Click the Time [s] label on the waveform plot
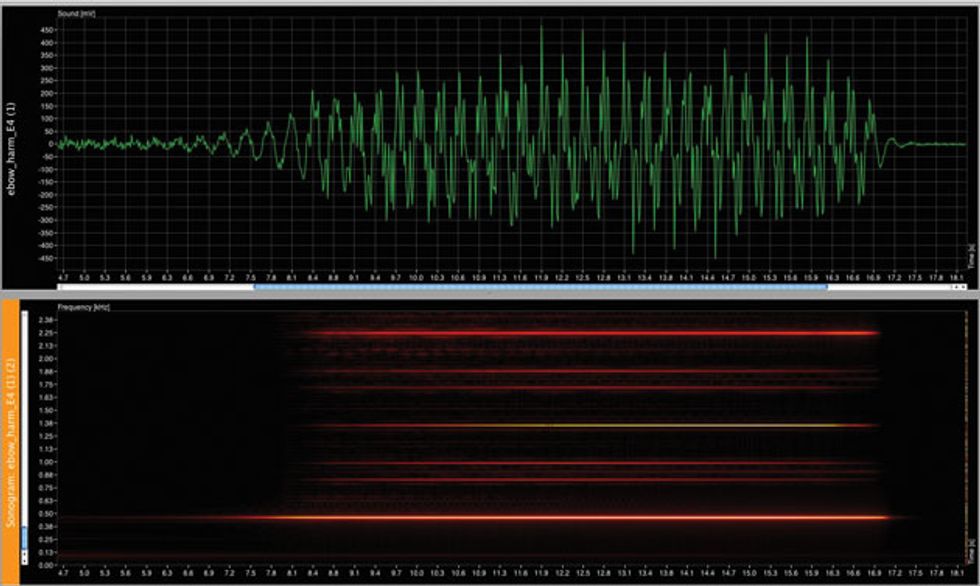Image resolution: width=980 pixels, height=586 pixels. pos(969,257)
